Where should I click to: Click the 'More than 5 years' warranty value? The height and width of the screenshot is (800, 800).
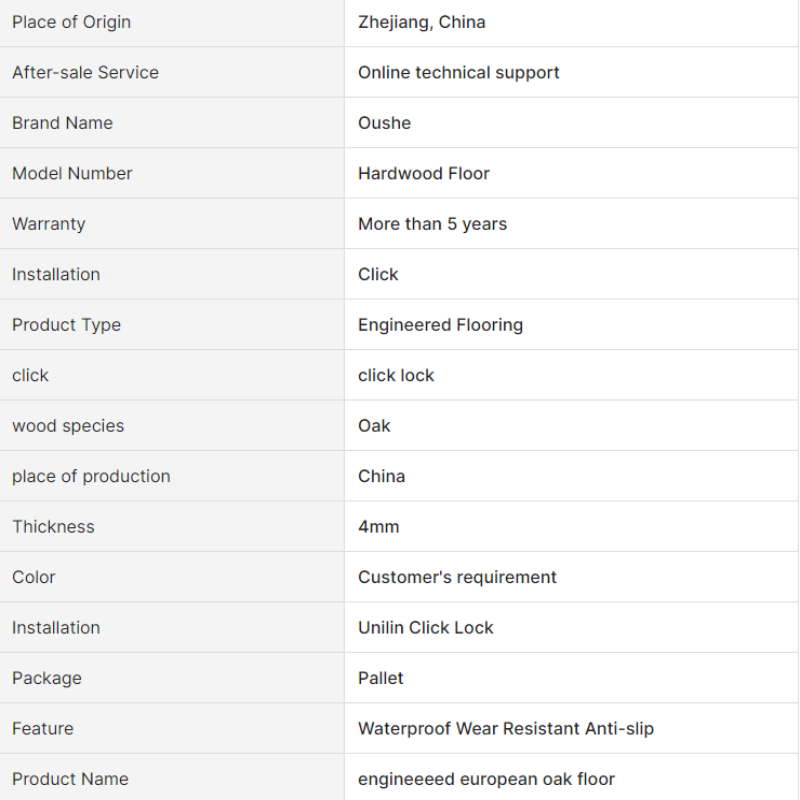[x=432, y=224]
